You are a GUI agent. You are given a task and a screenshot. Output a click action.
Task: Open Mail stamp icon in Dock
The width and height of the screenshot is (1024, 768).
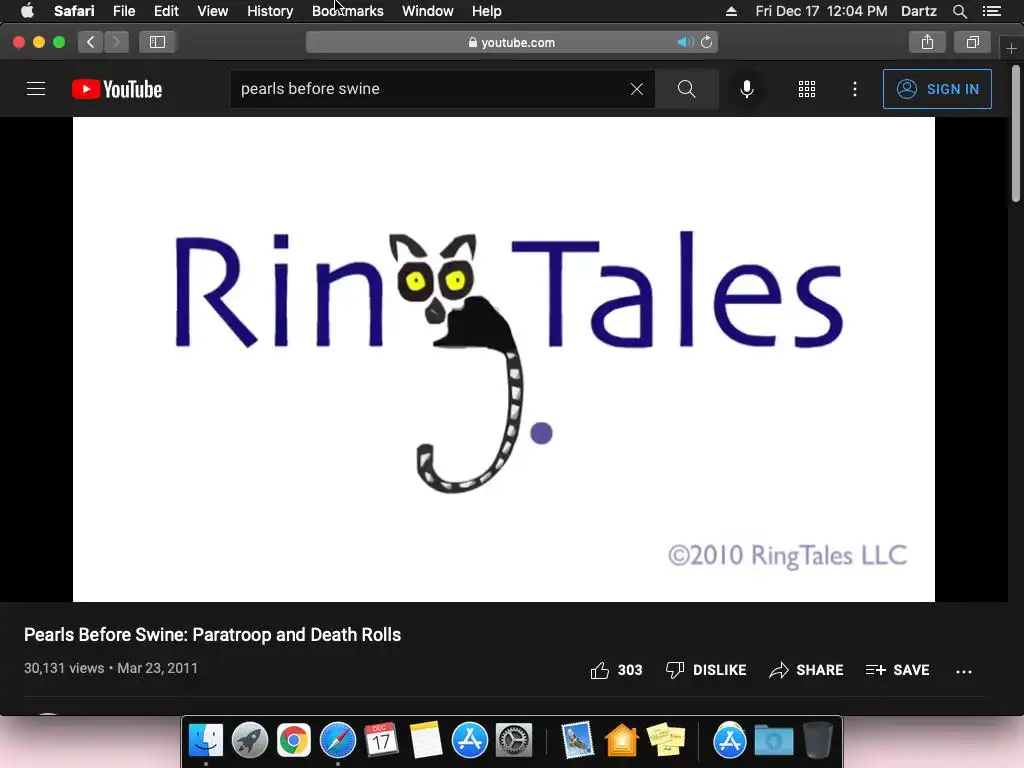[x=577, y=741]
